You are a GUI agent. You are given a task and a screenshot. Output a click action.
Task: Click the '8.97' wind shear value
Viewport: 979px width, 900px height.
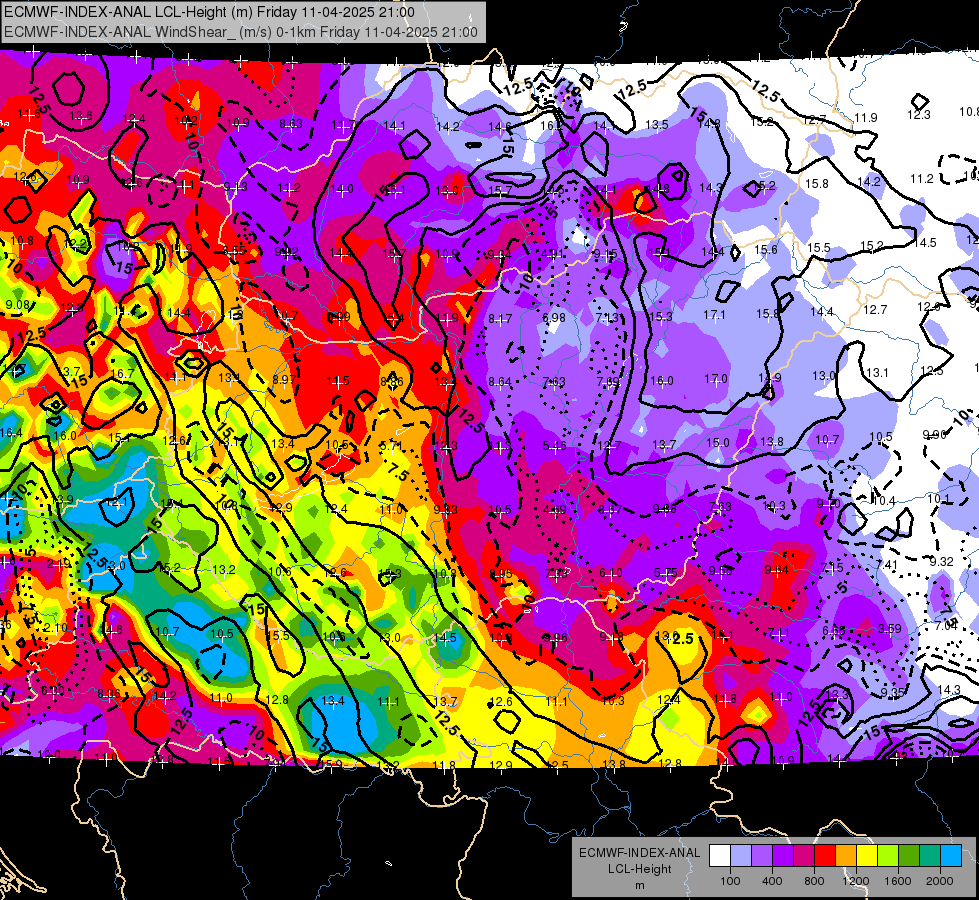(x=284, y=379)
